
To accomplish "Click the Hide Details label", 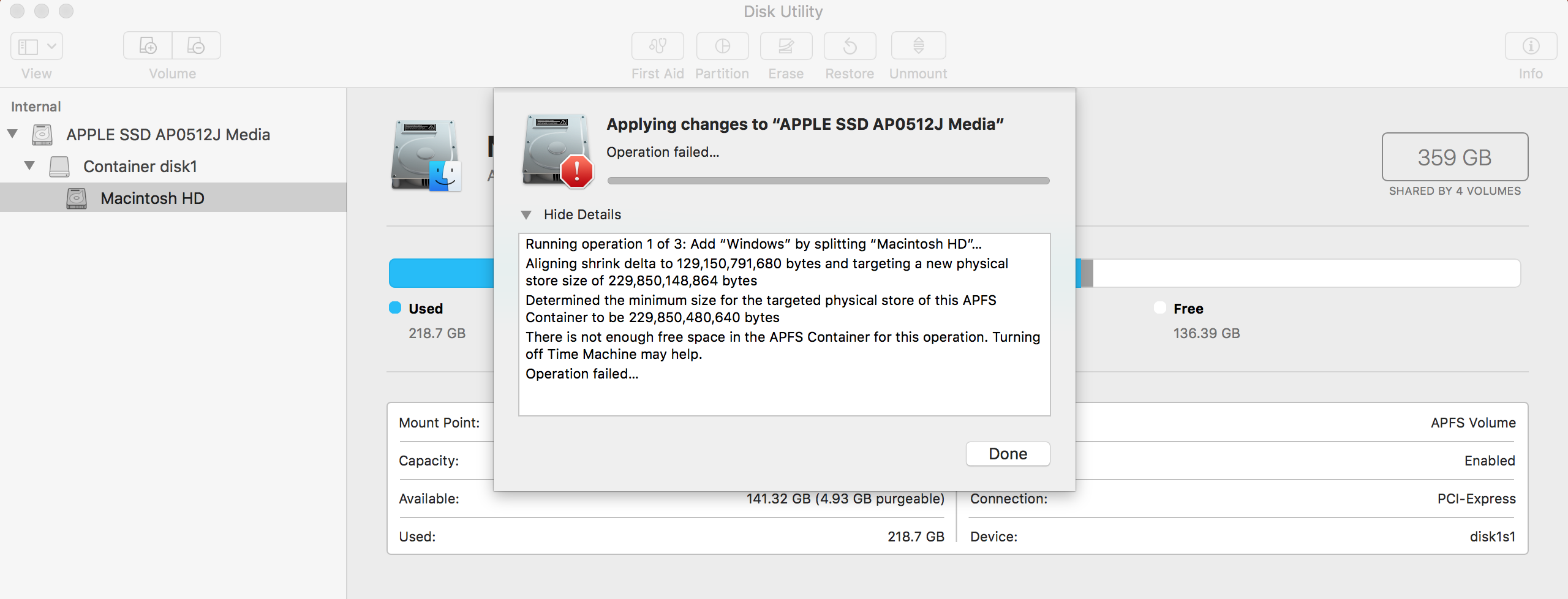I will coord(582,214).
